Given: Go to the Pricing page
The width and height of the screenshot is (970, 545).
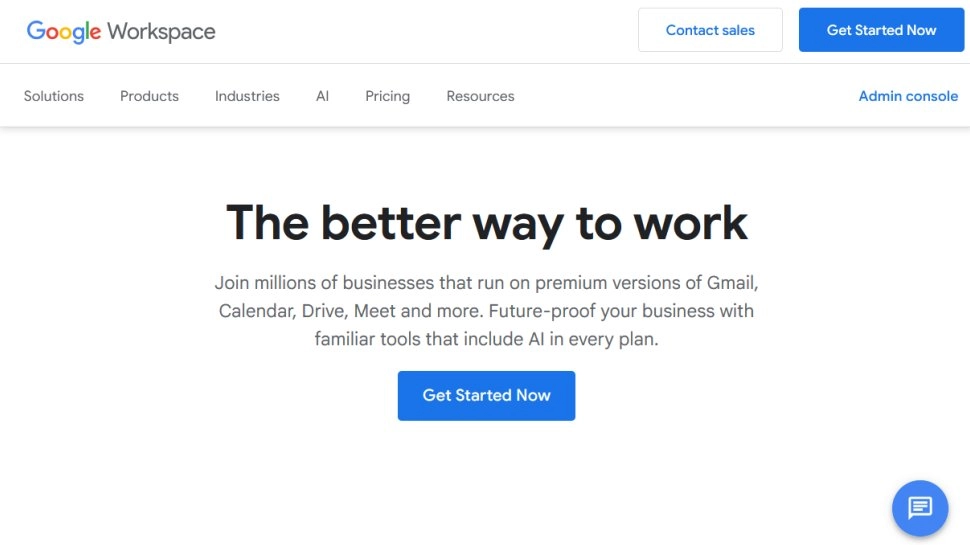Looking at the screenshot, I should pyautogui.click(x=387, y=96).
